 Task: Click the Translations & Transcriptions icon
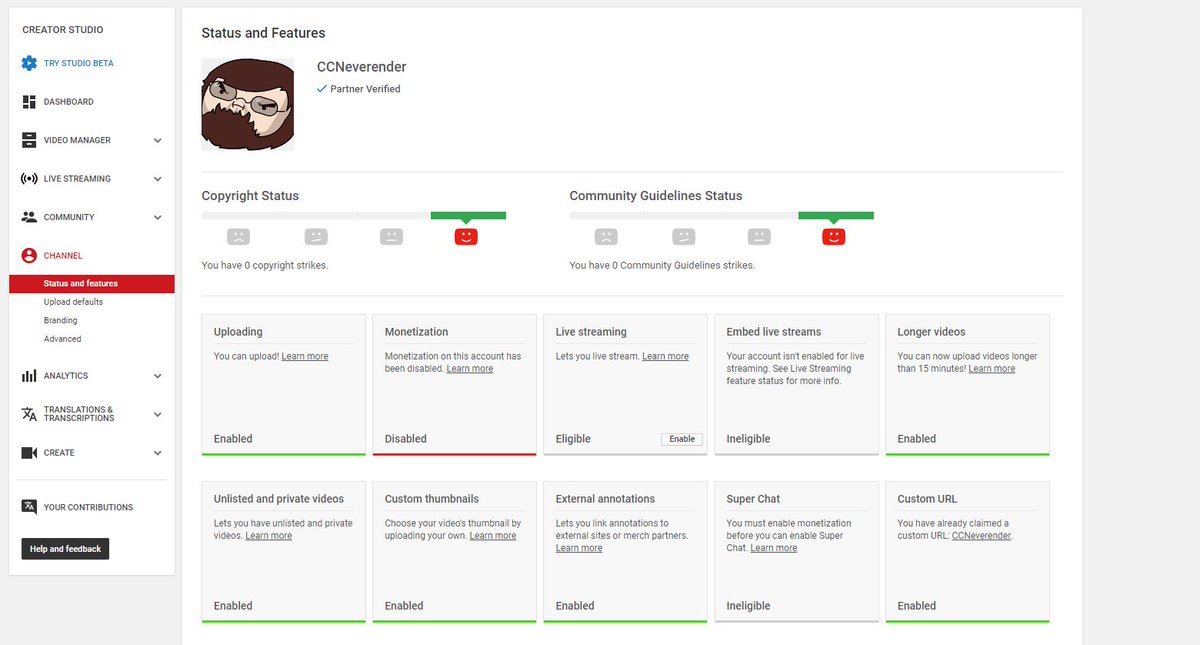click(x=29, y=414)
